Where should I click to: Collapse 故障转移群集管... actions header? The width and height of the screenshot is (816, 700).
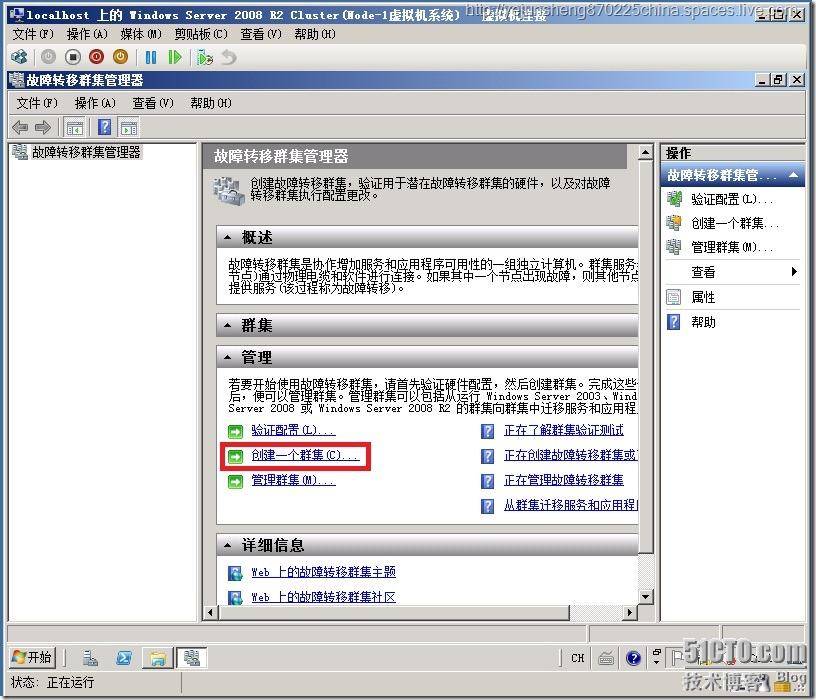[793, 175]
